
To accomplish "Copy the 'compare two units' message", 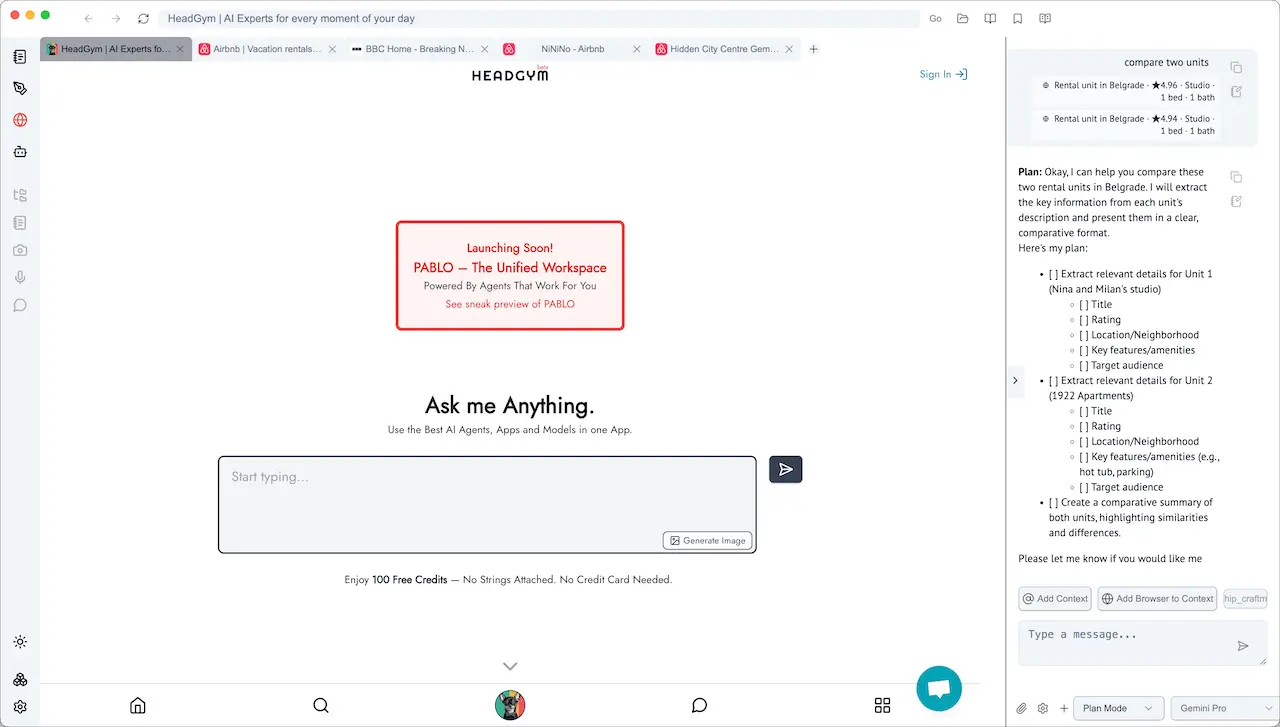I will point(1236,67).
